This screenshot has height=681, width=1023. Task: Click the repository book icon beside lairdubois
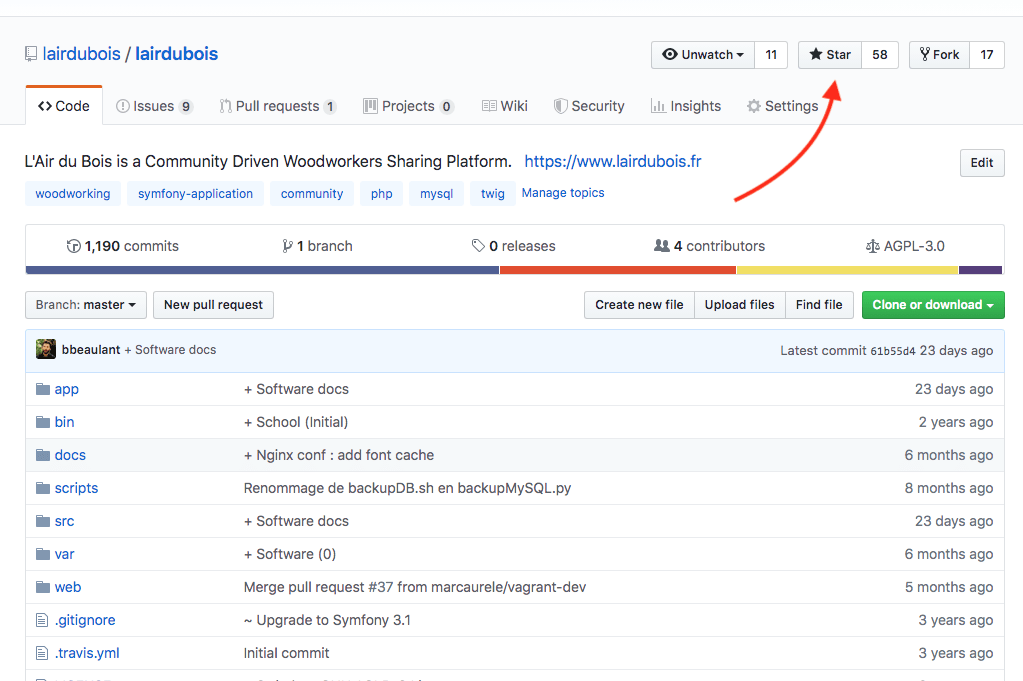(31, 54)
